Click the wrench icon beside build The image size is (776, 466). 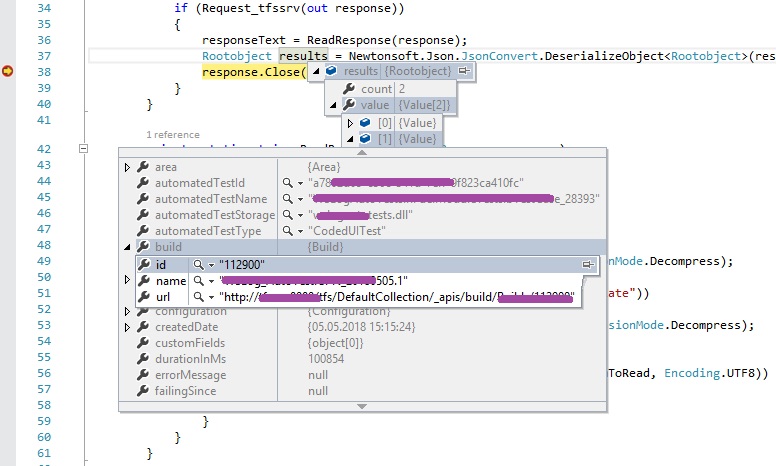pos(143,246)
